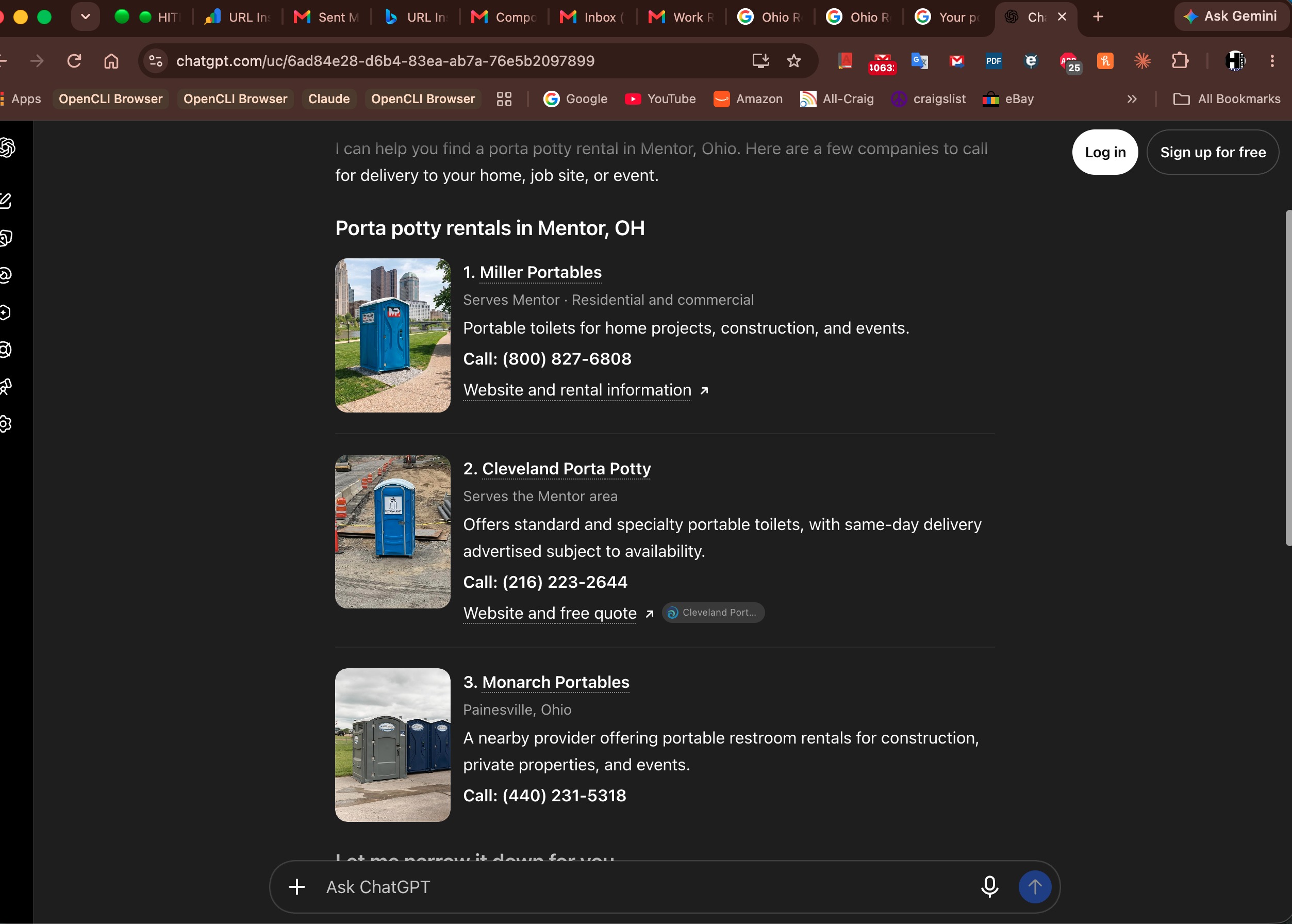Expand the tab search dropdown arrow

86,17
